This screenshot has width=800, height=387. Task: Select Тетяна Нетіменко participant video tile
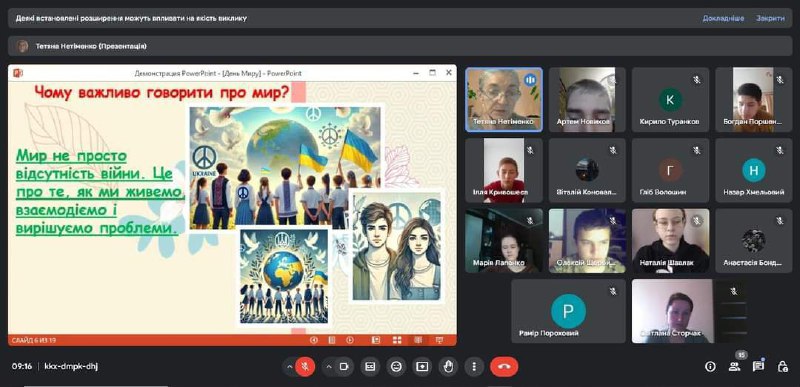[504, 100]
